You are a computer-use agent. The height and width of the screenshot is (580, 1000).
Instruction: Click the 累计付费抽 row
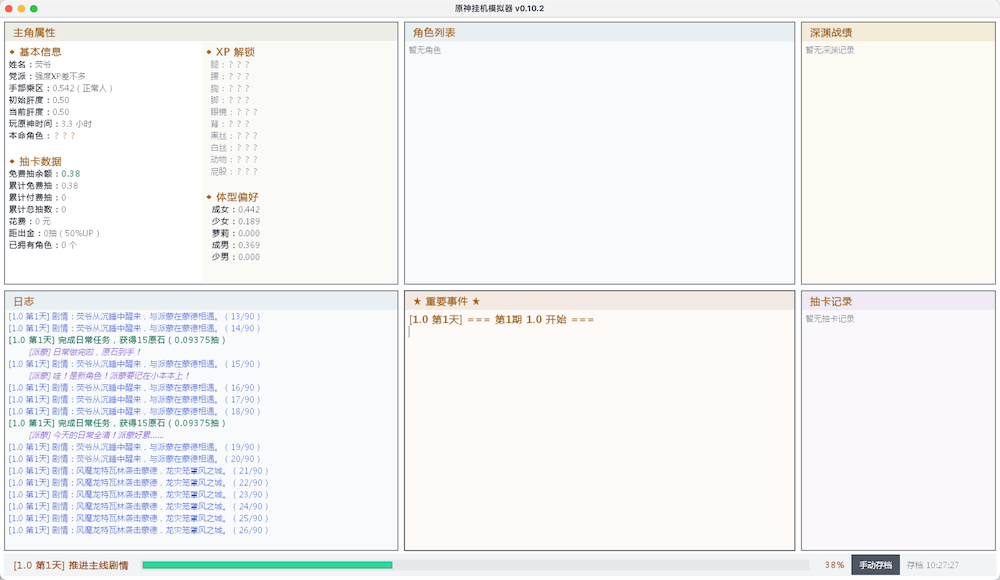38,198
